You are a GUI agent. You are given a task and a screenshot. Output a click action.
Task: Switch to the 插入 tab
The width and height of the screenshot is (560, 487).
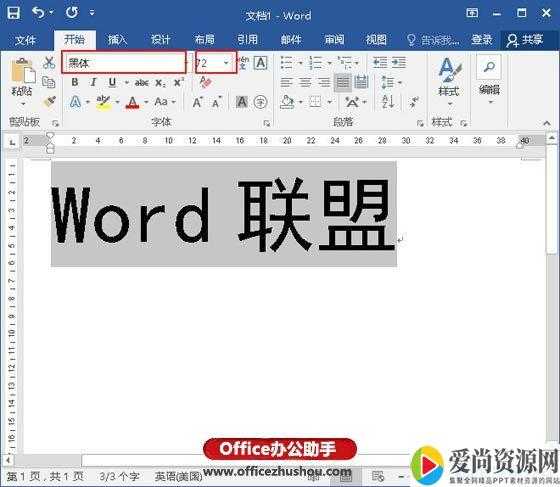[x=118, y=40]
